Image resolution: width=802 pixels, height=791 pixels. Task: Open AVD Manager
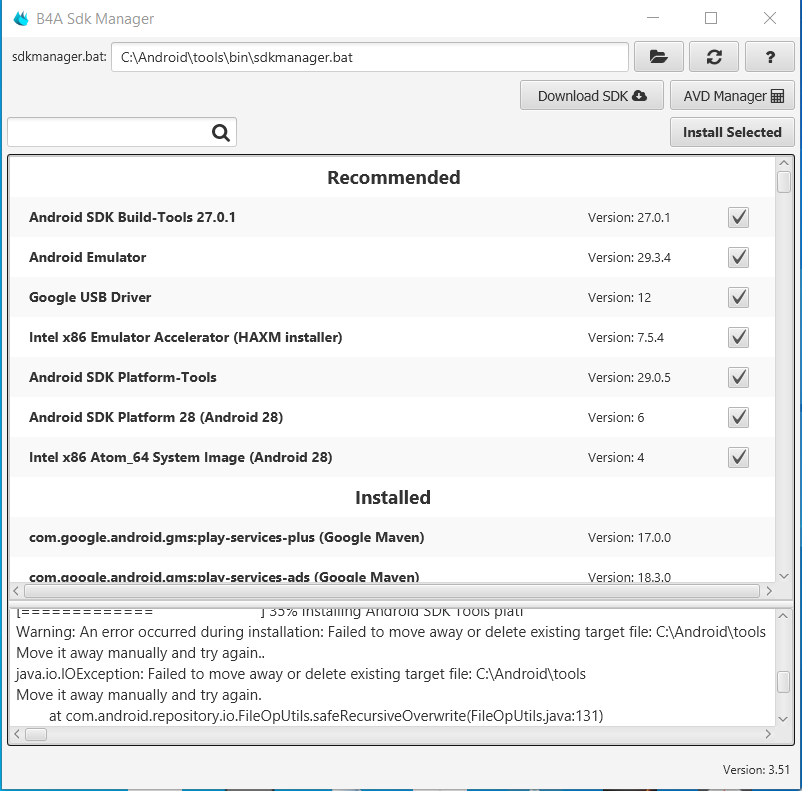coord(732,96)
